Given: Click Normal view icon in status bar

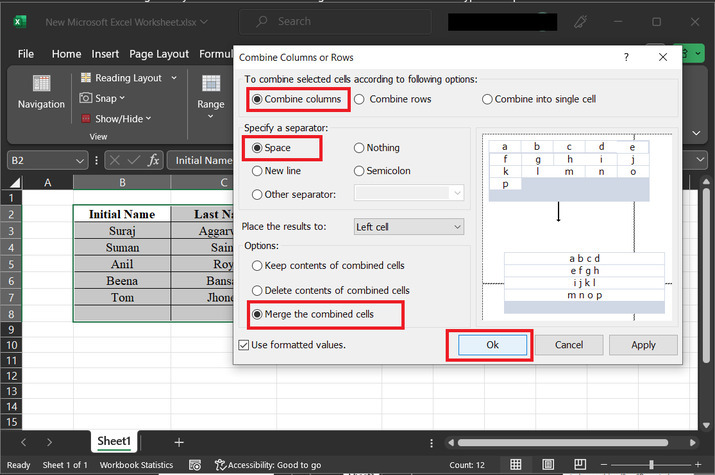Looking at the screenshot, I should click(516, 465).
